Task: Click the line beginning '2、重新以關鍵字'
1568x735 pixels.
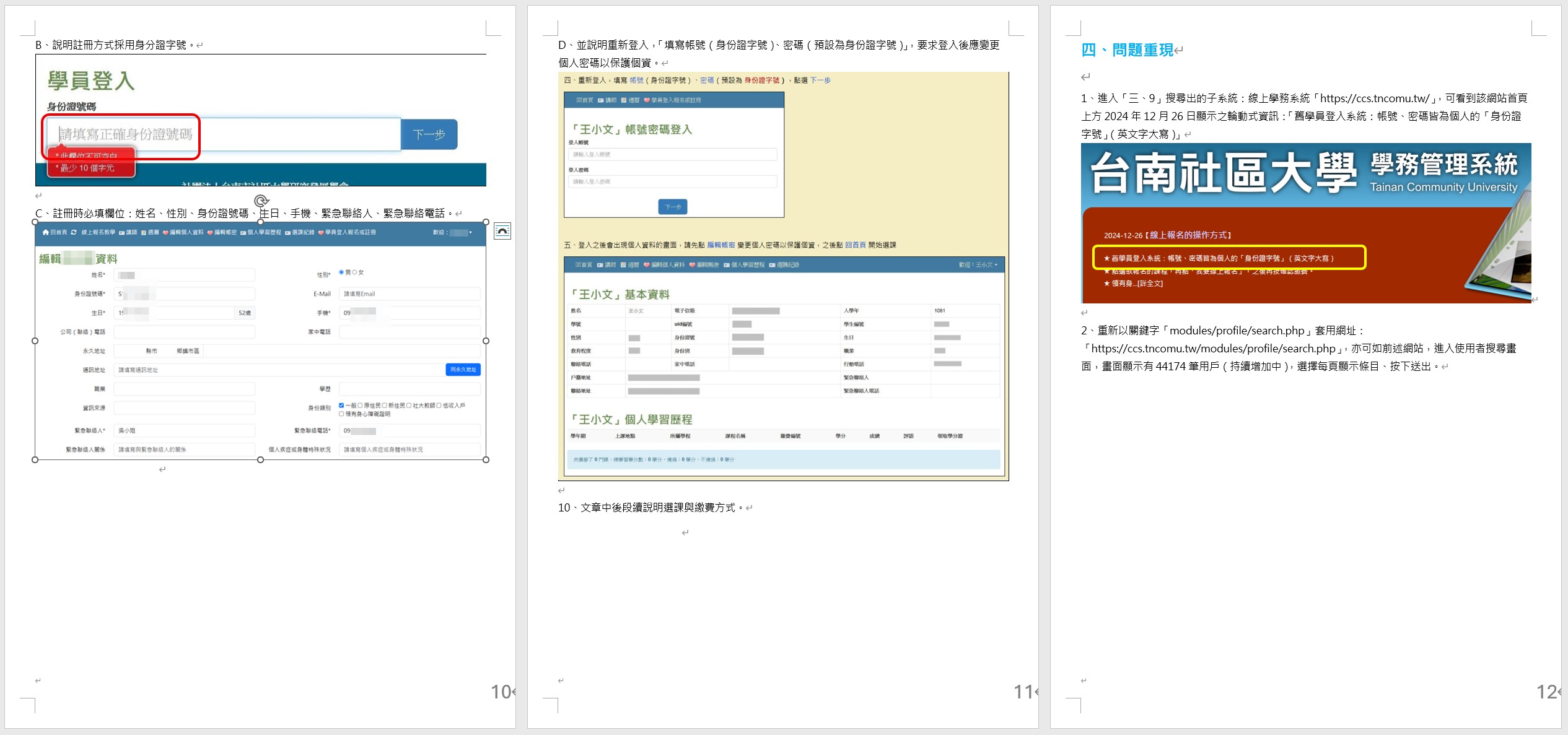Action: click(x=1223, y=330)
